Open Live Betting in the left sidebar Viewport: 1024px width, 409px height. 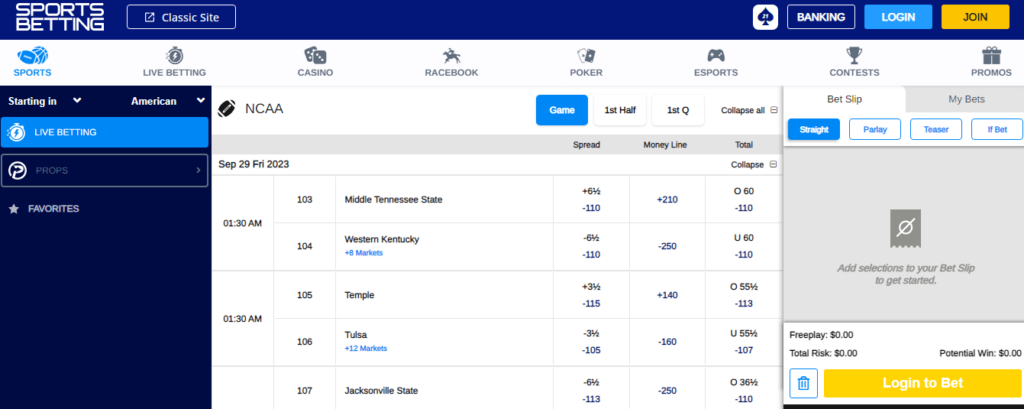point(105,133)
